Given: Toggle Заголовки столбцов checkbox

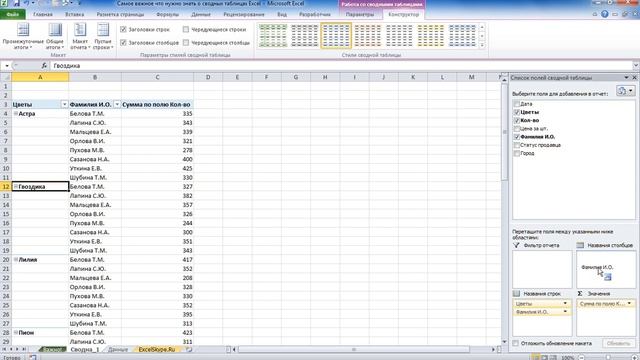Looking at the screenshot, I should (123, 42).
